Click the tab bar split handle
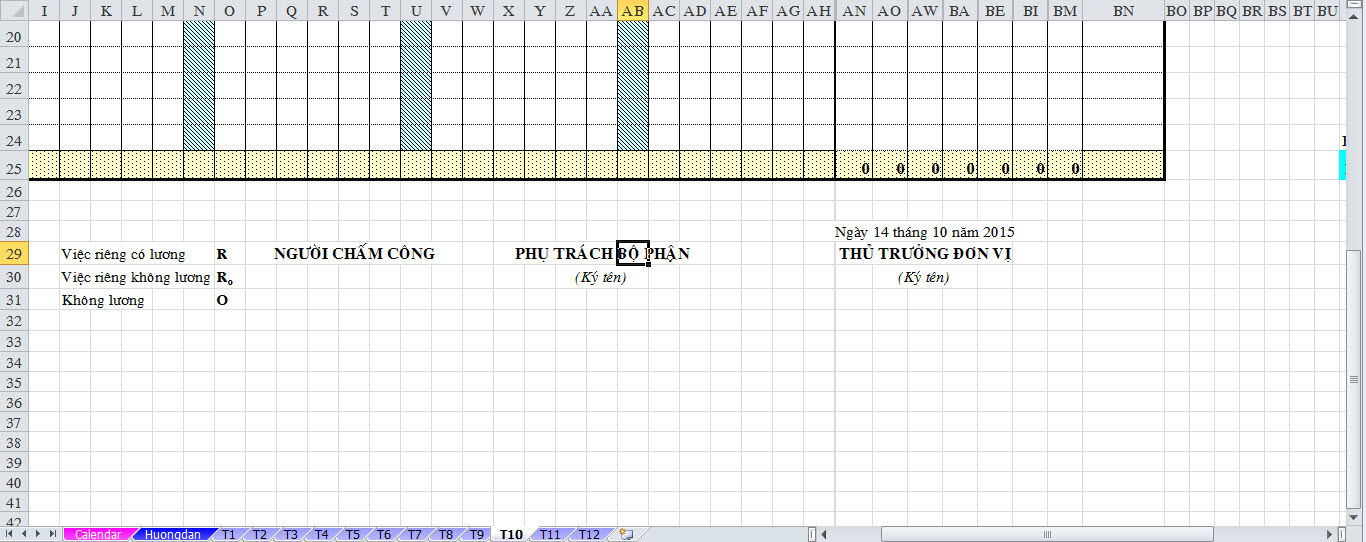1366x542 pixels. click(x=812, y=535)
